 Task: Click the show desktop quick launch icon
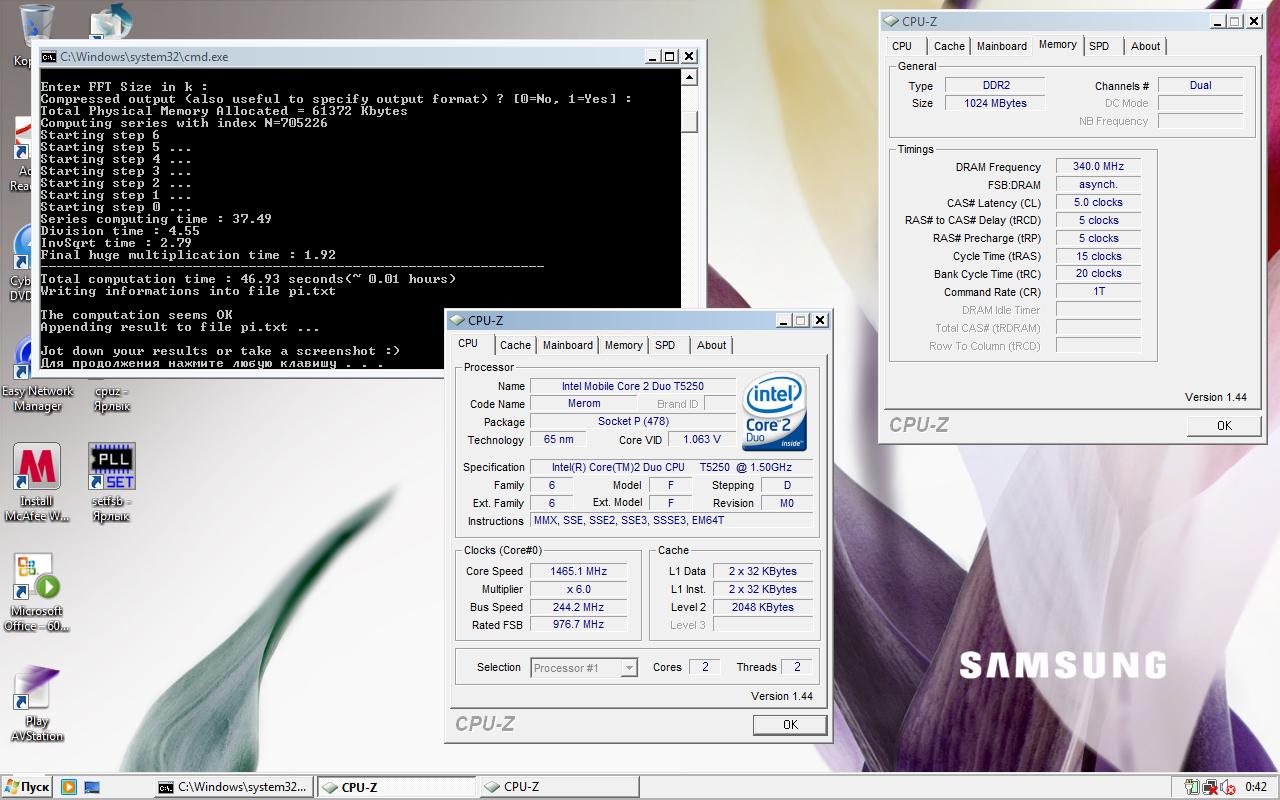click(91, 787)
